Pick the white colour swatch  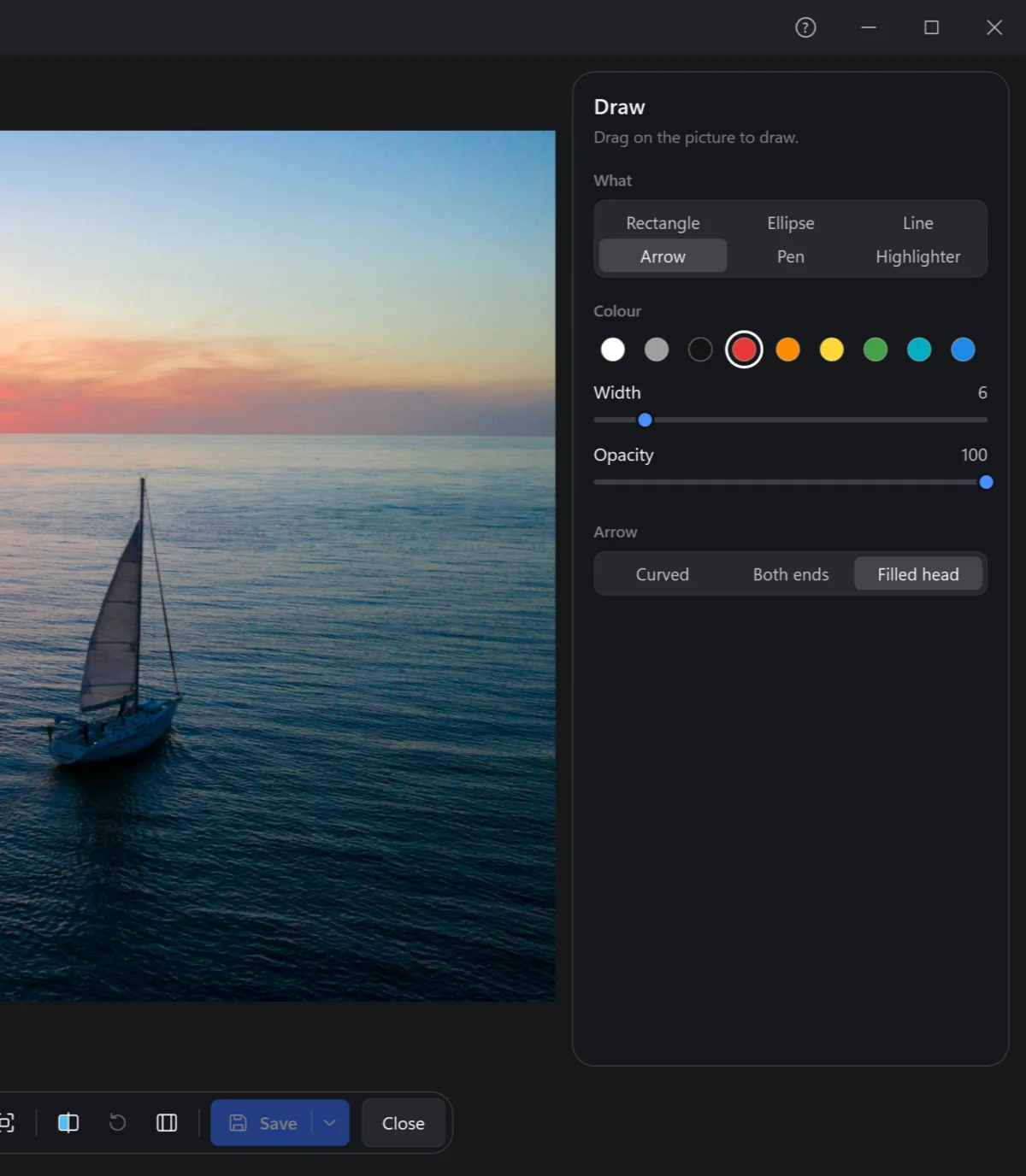[613, 350]
